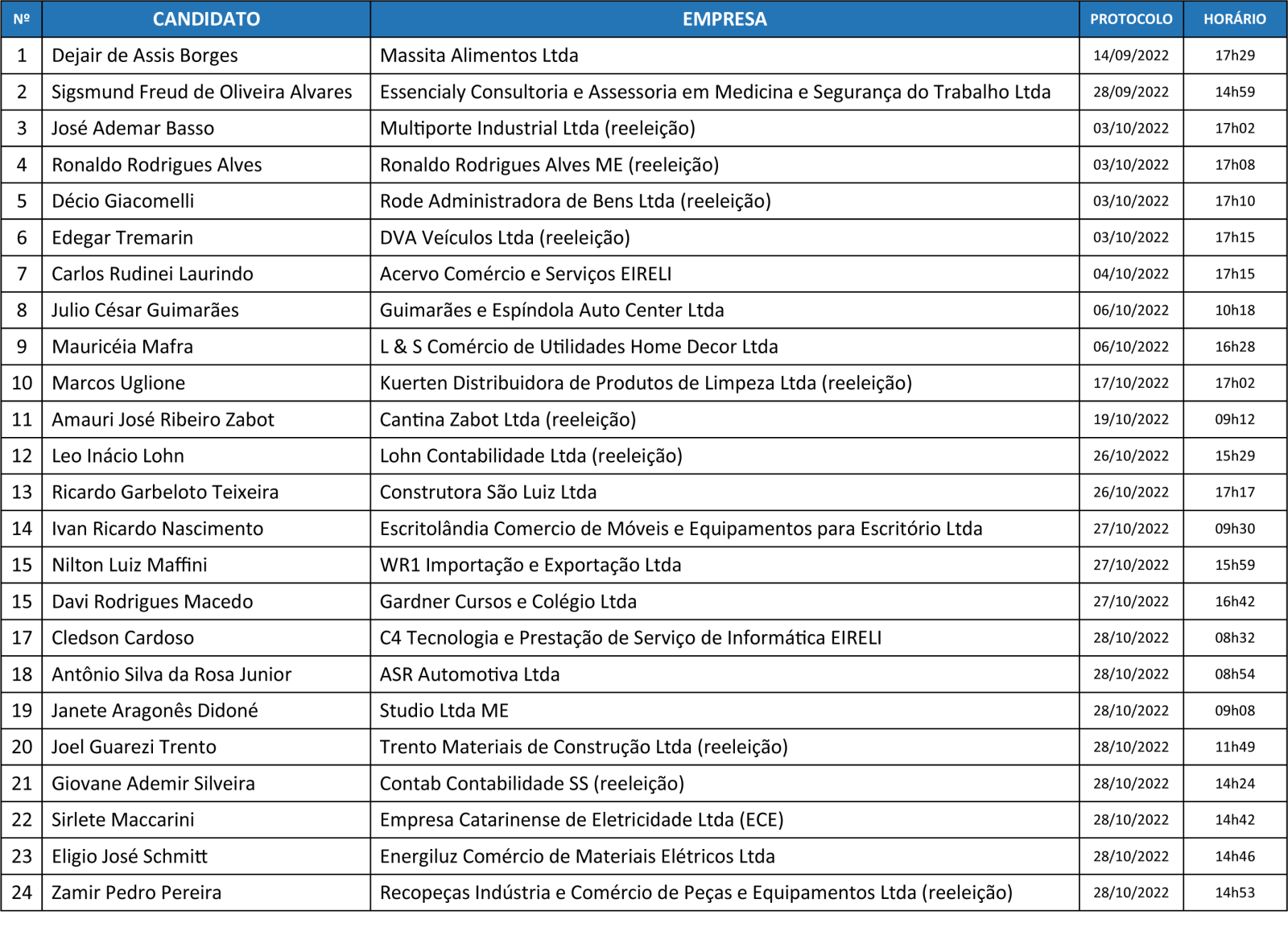Screen dimensions: 1288x948
Task: Click Mauricéia Mafra name
Action: (122, 347)
